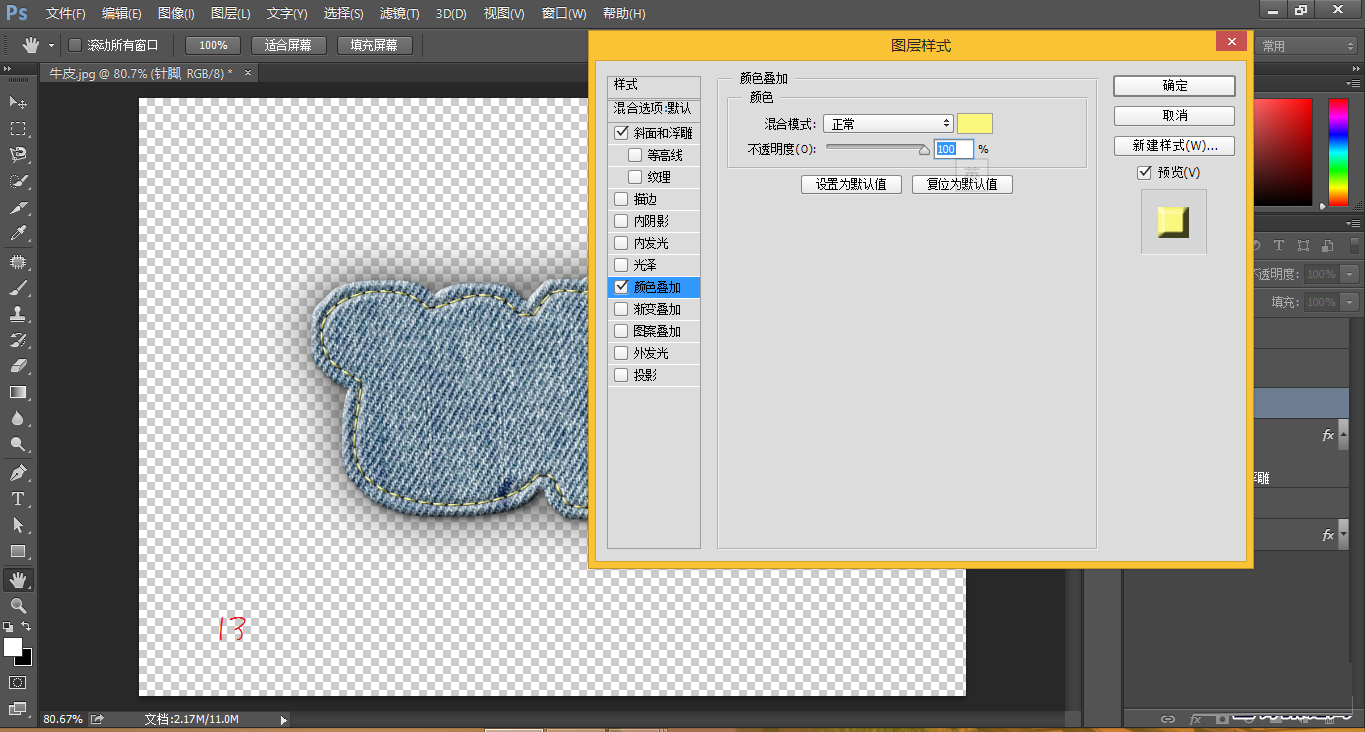Select the Type tool
Screen dimensions: 1365x732
pos(18,497)
